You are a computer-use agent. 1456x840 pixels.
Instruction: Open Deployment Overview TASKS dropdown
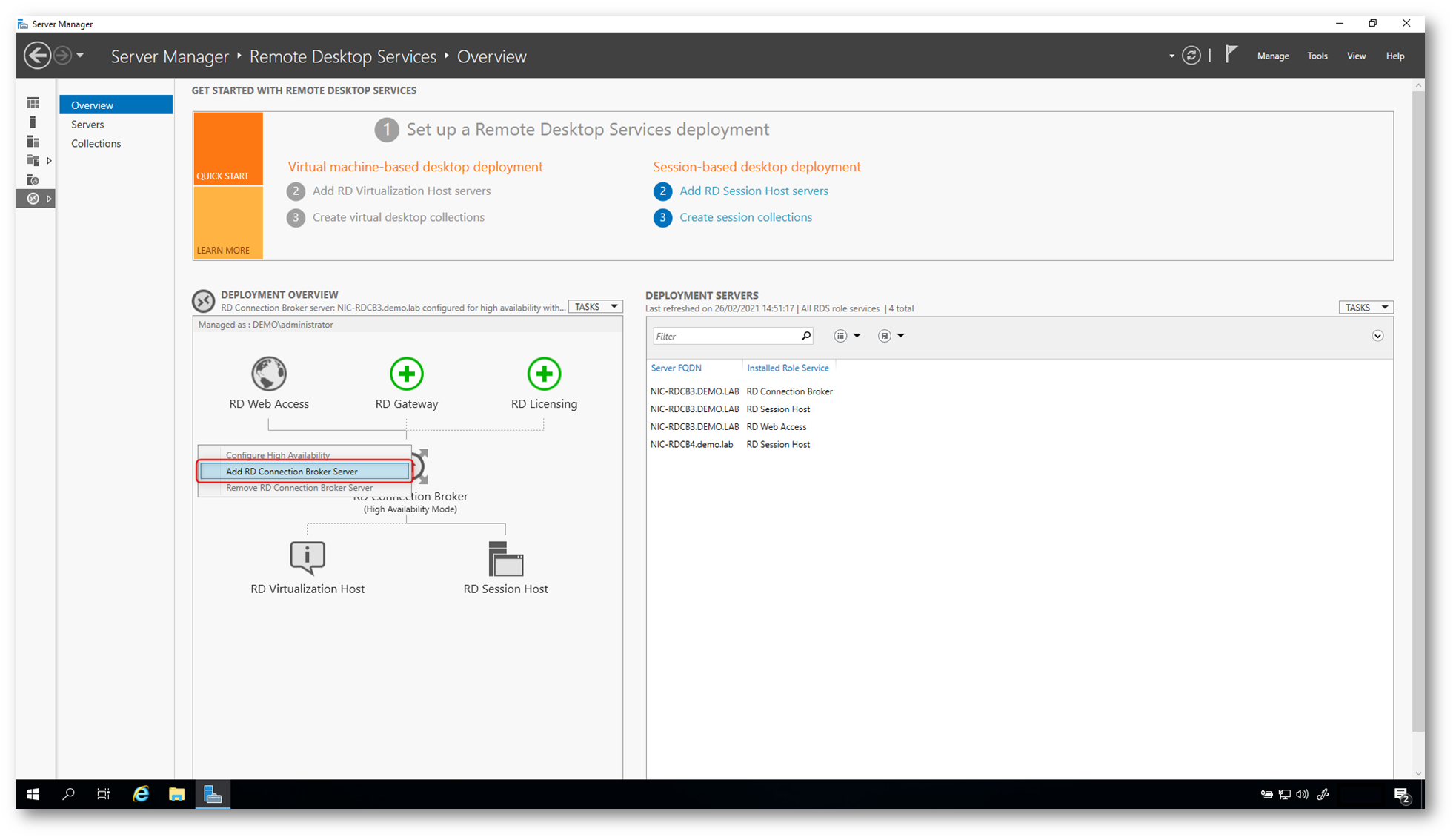596,307
